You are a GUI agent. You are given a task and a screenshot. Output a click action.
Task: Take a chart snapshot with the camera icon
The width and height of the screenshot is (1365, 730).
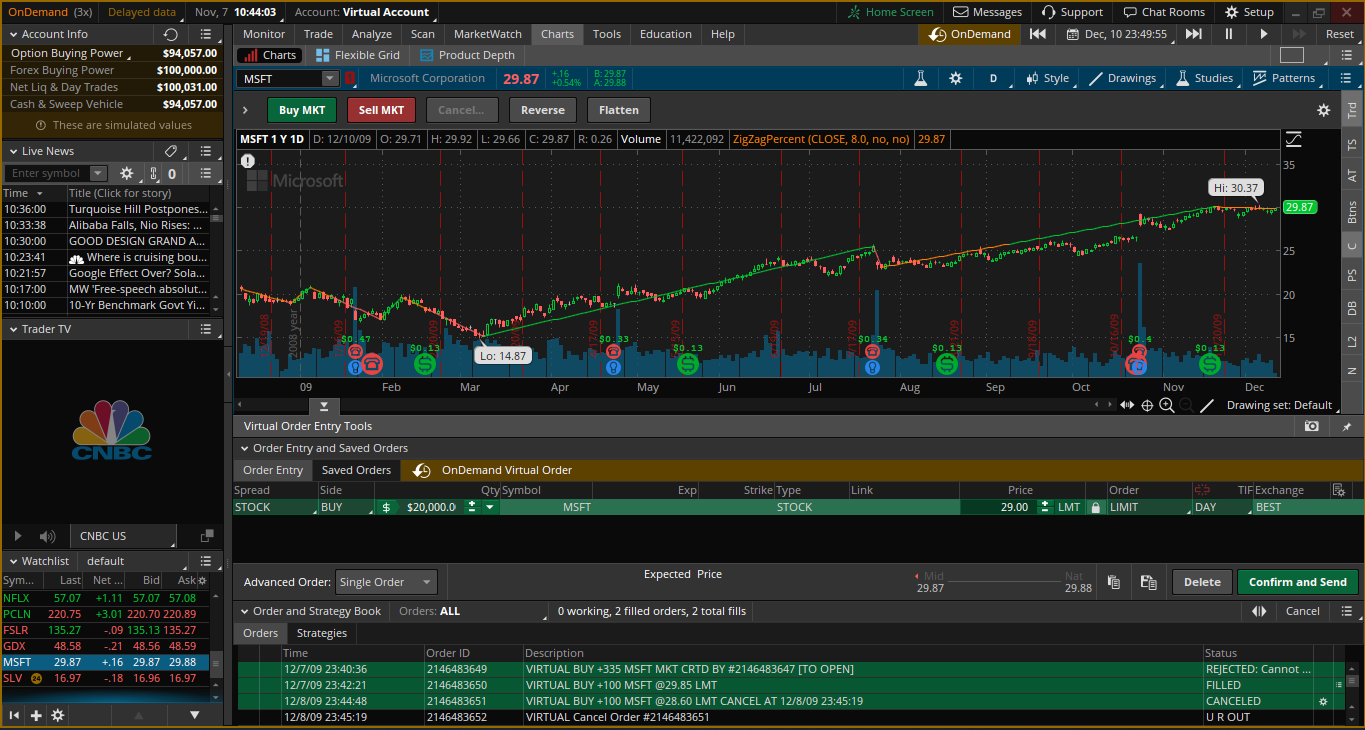[x=1311, y=424]
